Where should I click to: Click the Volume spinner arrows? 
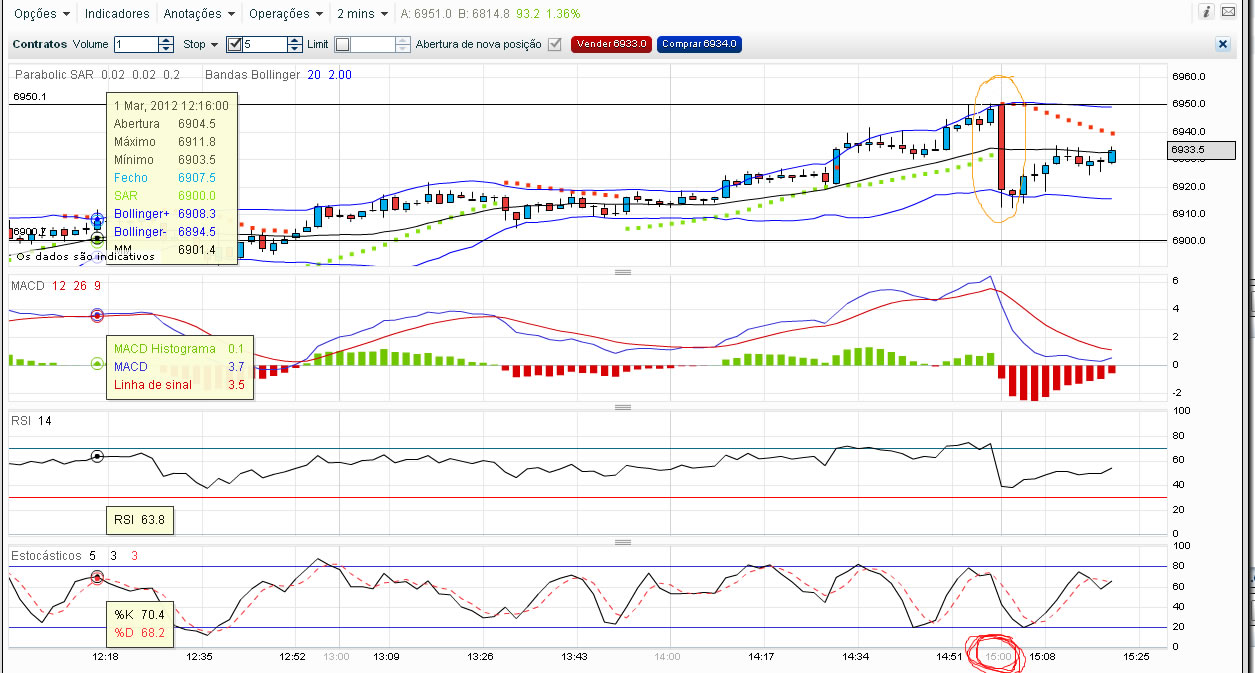pos(166,44)
